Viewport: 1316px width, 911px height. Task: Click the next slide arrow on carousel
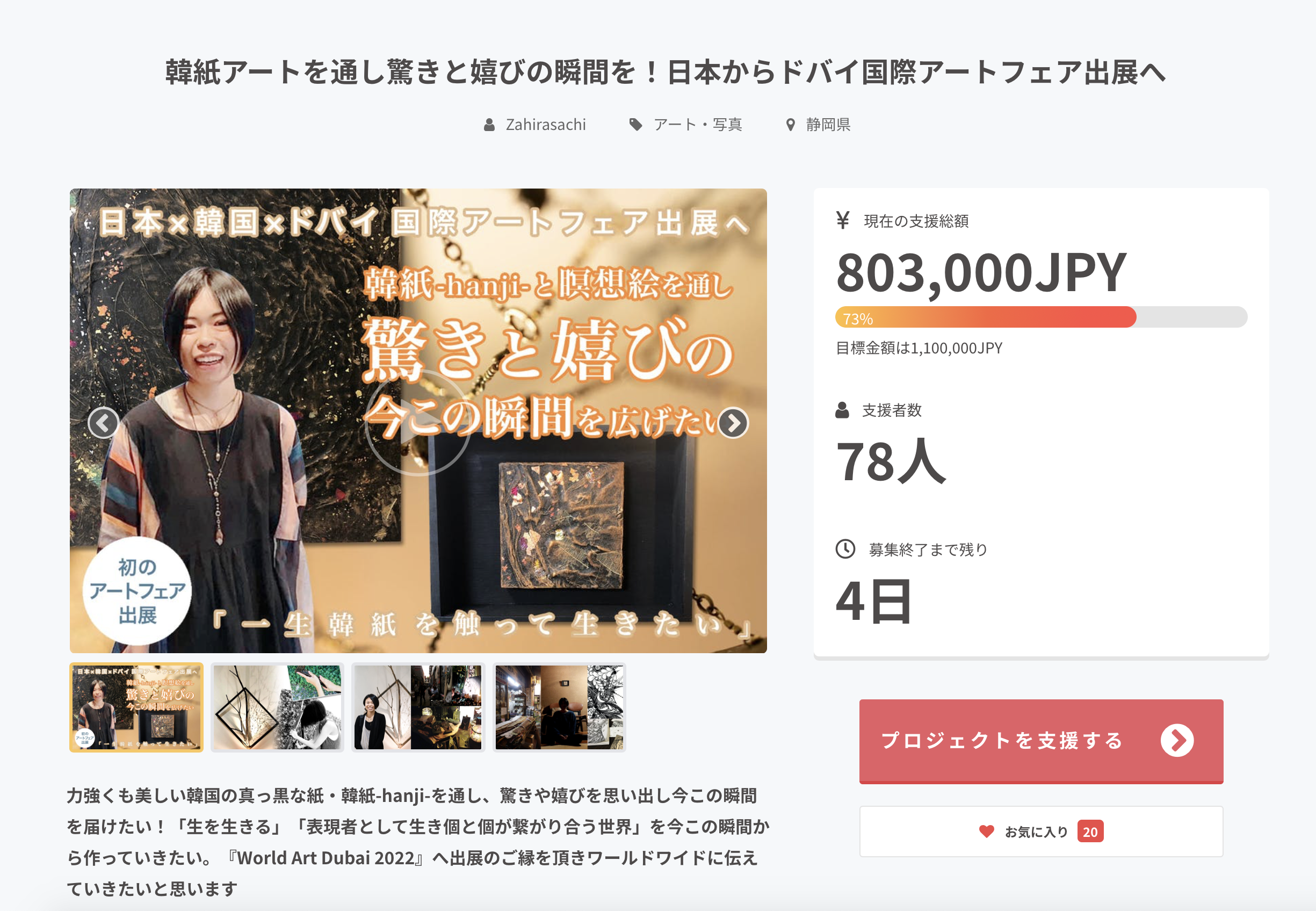733,423
